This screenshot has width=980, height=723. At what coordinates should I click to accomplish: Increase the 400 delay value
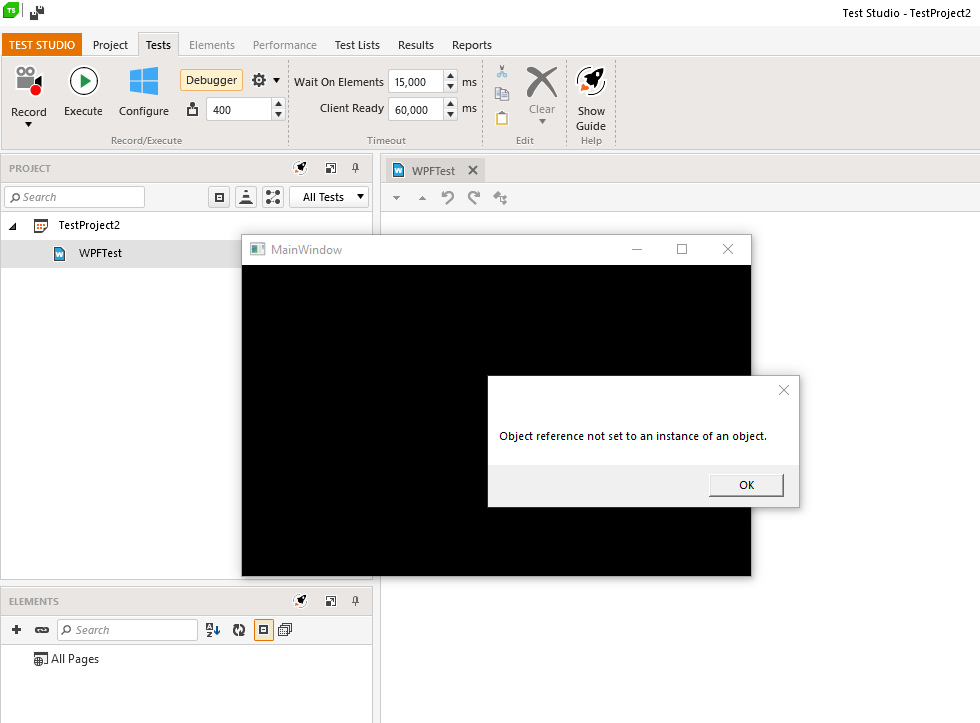(279, 104)
